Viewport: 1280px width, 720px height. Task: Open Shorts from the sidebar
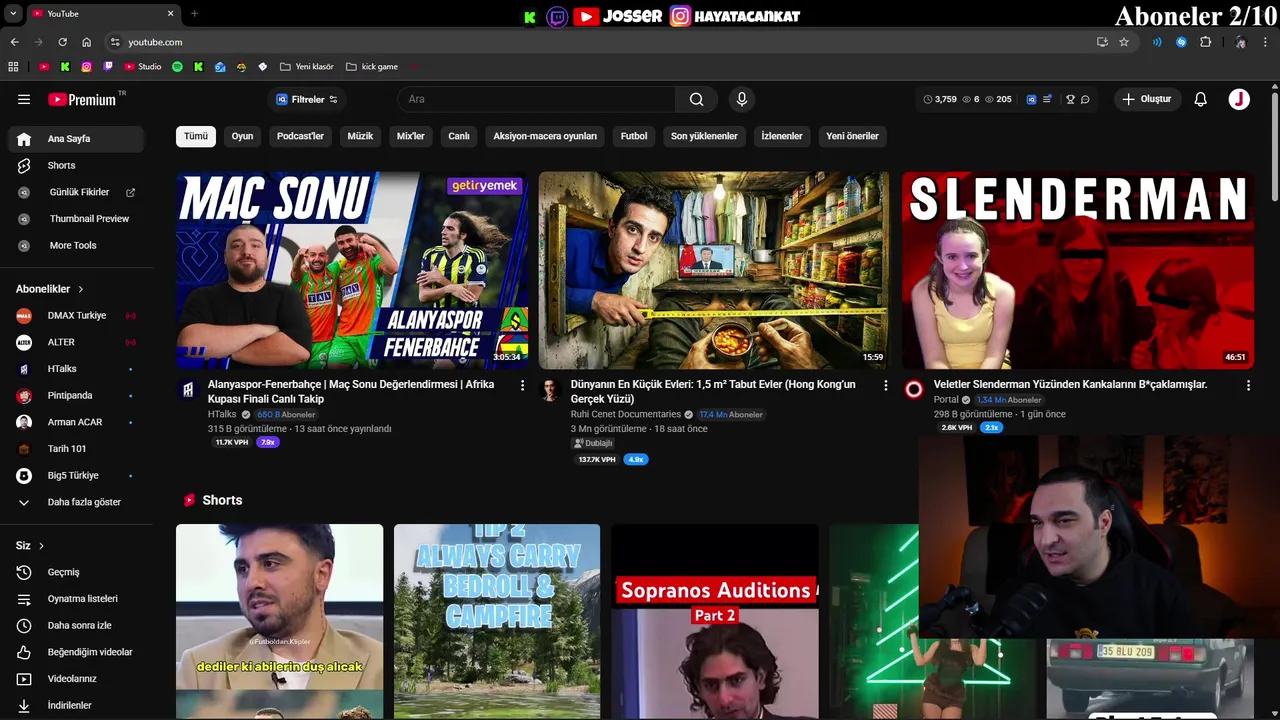(76, 165)
